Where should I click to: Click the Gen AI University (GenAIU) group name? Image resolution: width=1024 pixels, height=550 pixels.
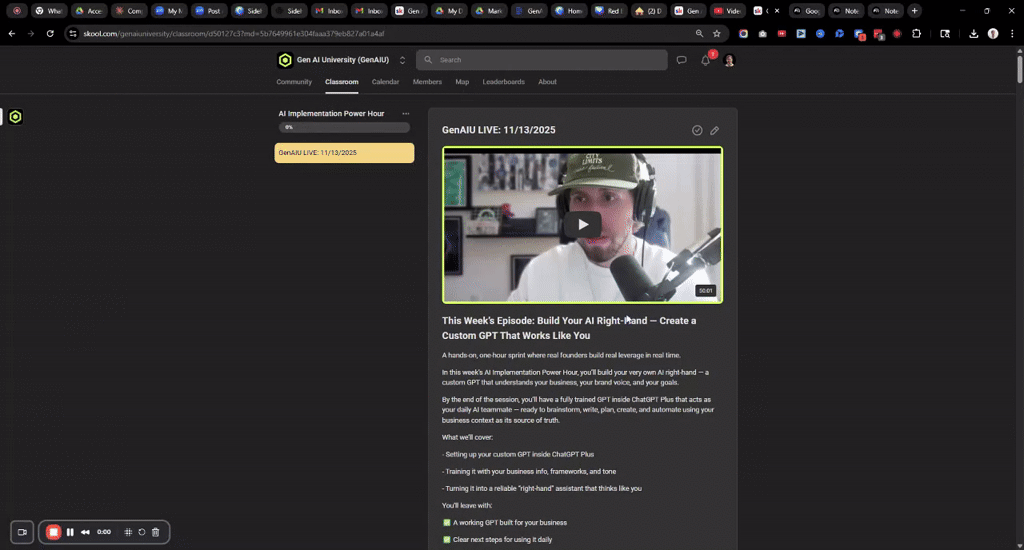click(342, 60)
